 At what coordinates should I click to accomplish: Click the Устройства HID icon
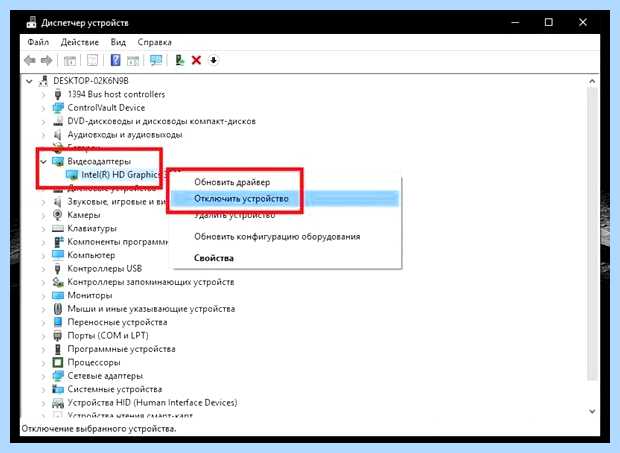pos(58,403)
